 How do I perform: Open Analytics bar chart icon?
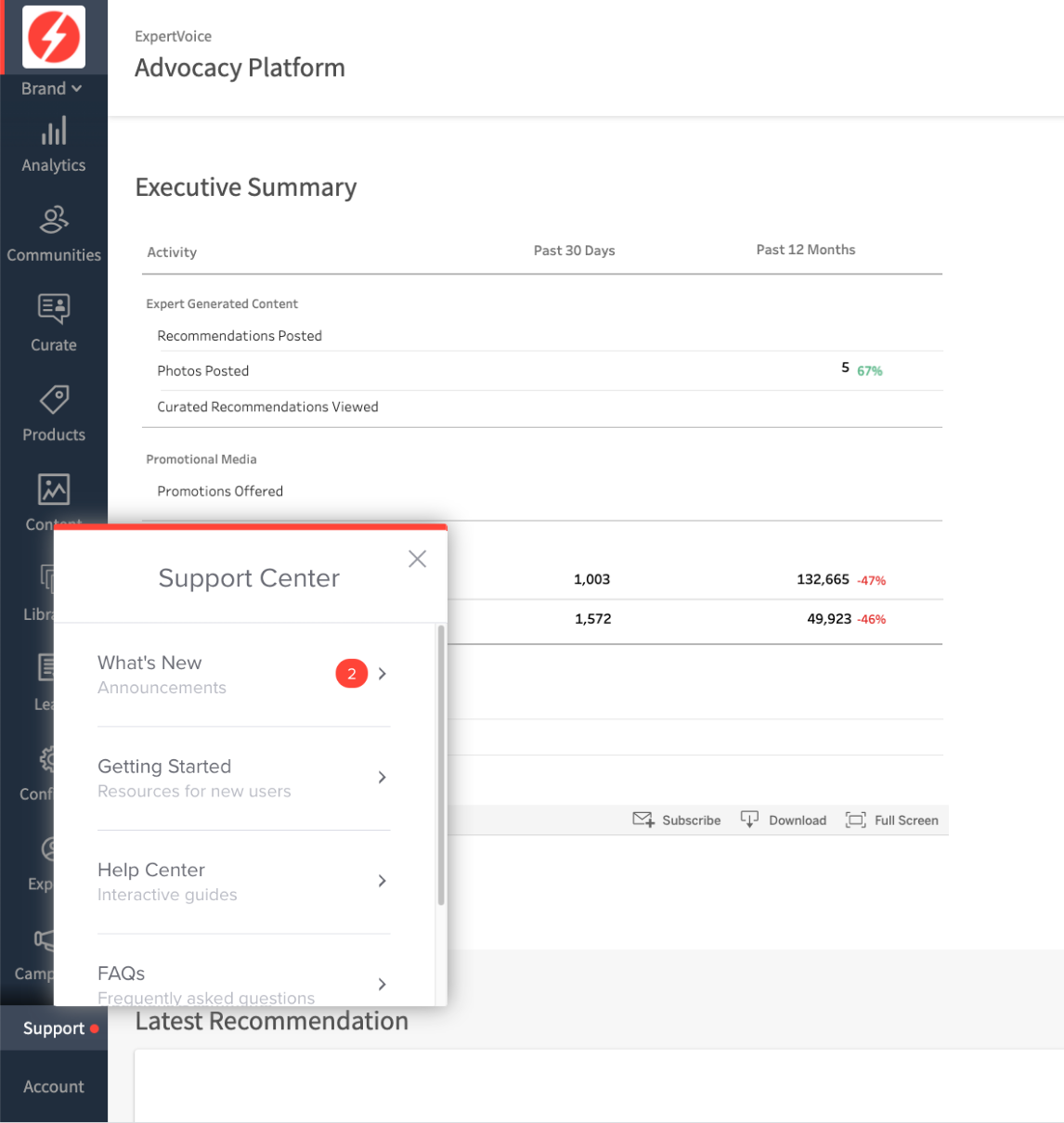(54, 131)
